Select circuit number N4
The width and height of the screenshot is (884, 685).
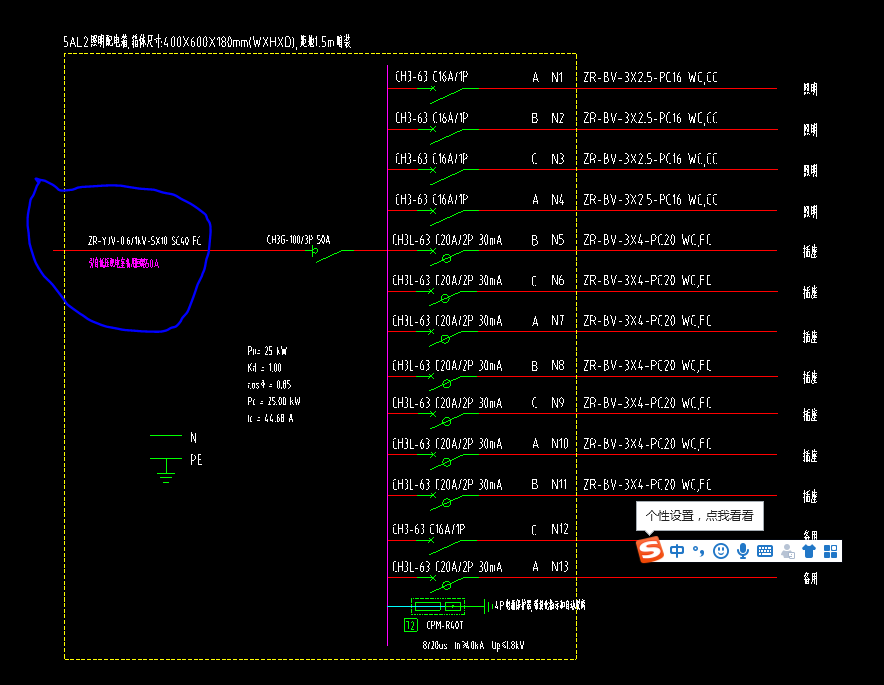[x=557, y=200]
